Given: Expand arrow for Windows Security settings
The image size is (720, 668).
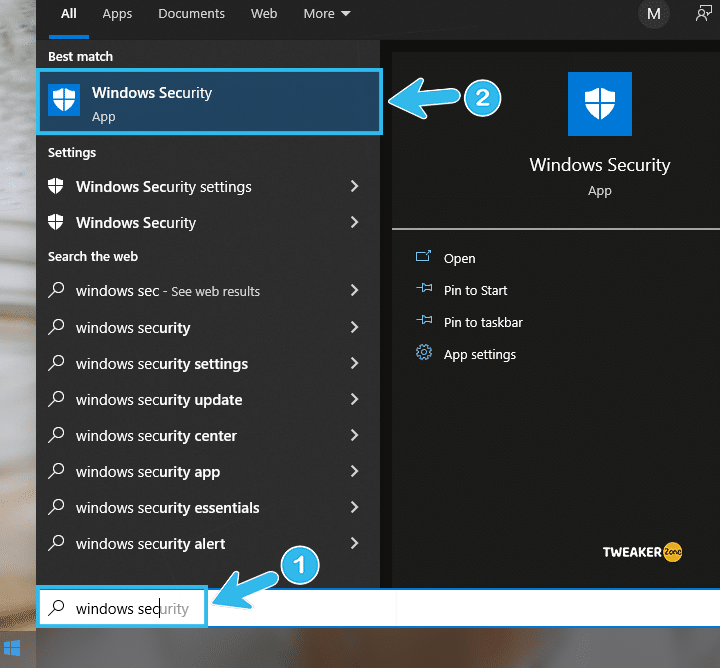Looking at the screenshot, I should (354, 186).
